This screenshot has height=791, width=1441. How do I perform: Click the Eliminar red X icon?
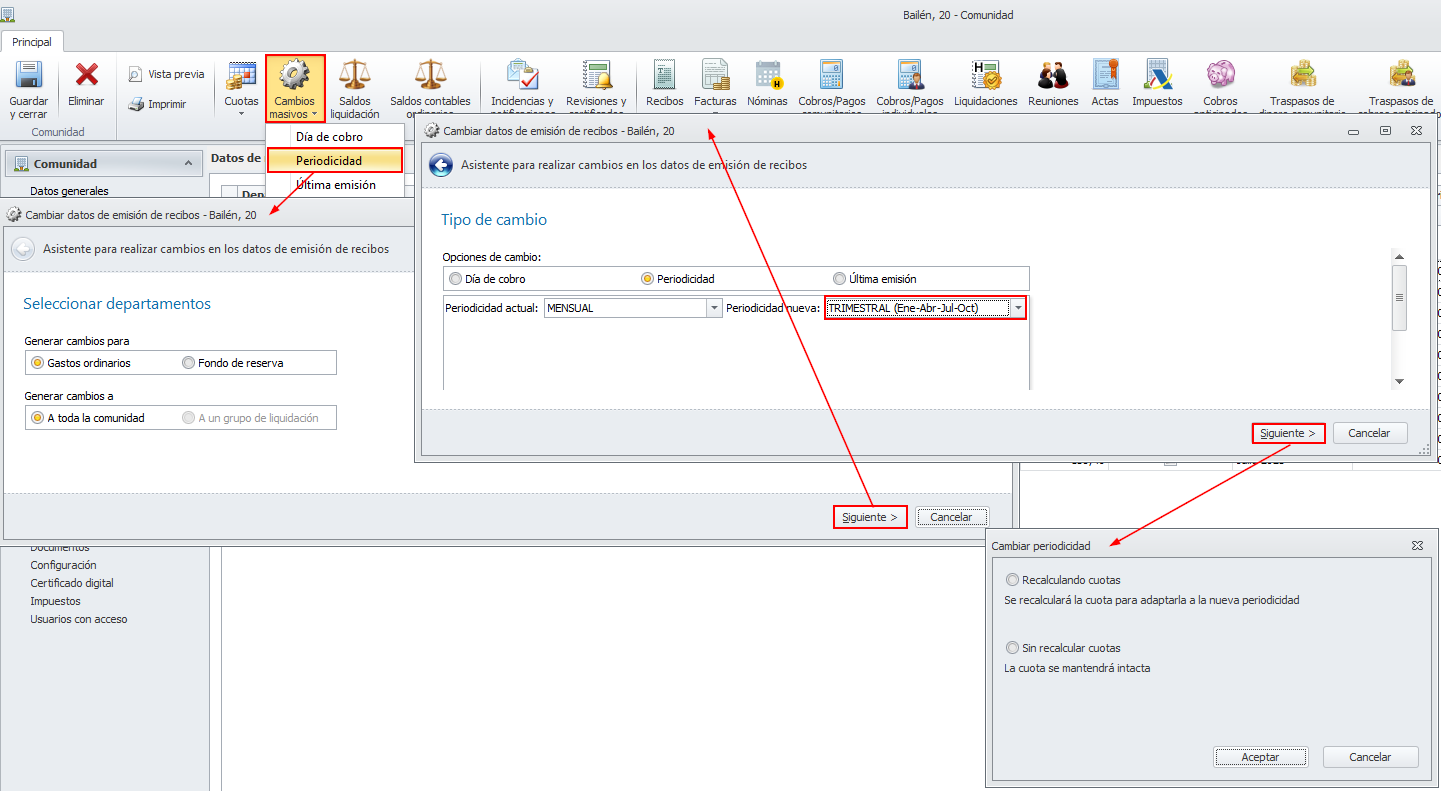coord(87,75)
